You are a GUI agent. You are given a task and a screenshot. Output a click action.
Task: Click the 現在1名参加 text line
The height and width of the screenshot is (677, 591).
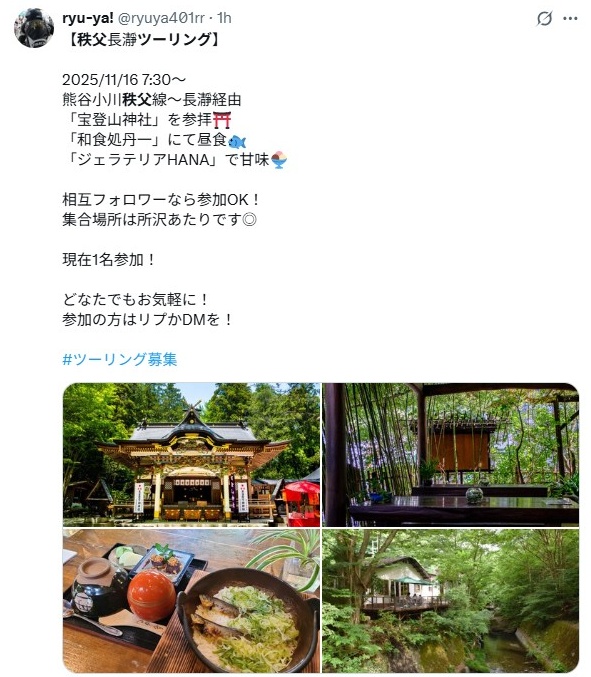click(x=108, y=259)
